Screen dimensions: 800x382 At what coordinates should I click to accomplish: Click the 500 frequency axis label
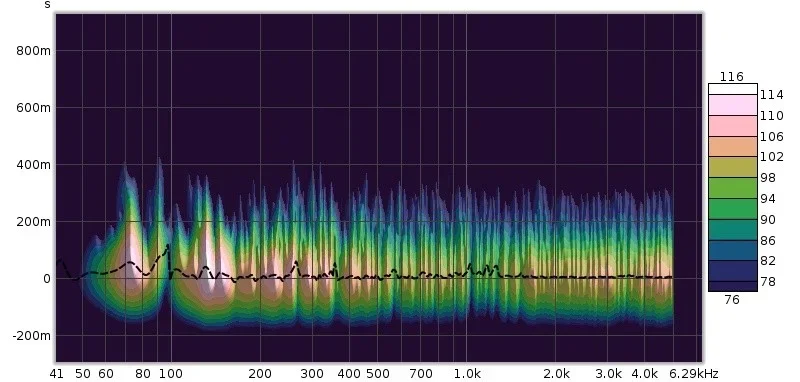click(x=378, y=374)
